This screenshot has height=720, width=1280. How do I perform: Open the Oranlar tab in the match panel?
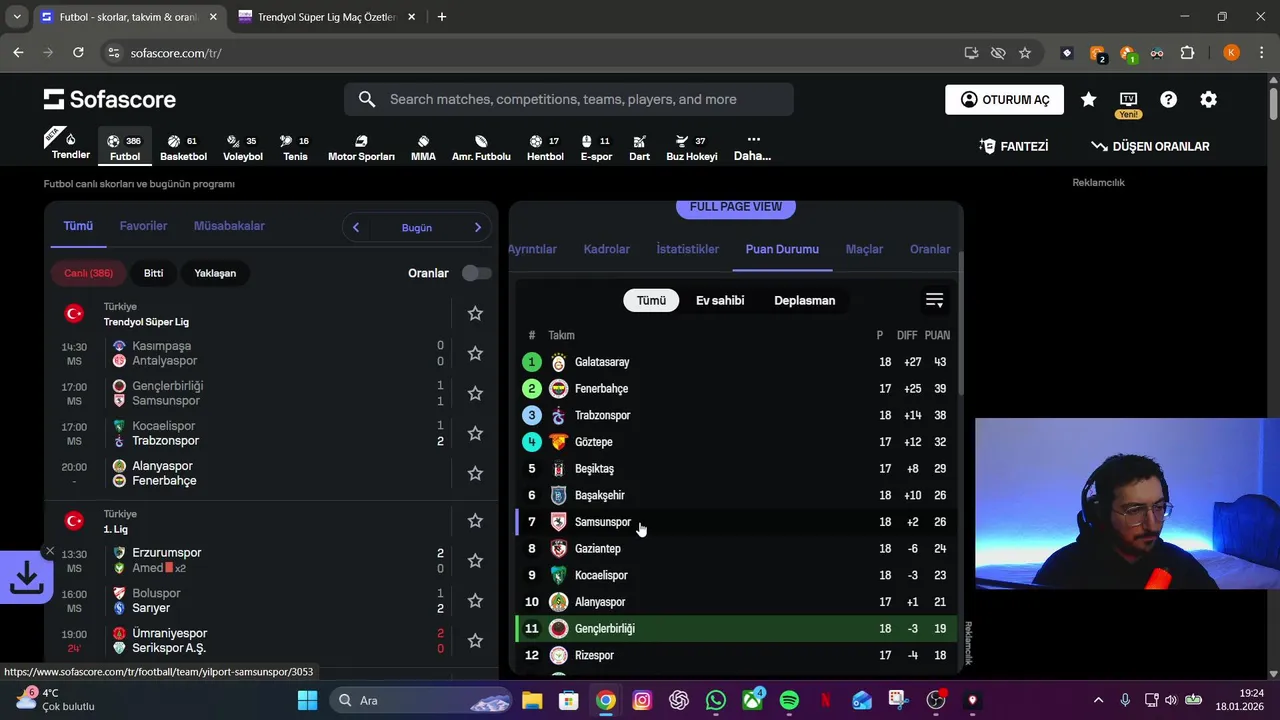(x=930, y=249)
